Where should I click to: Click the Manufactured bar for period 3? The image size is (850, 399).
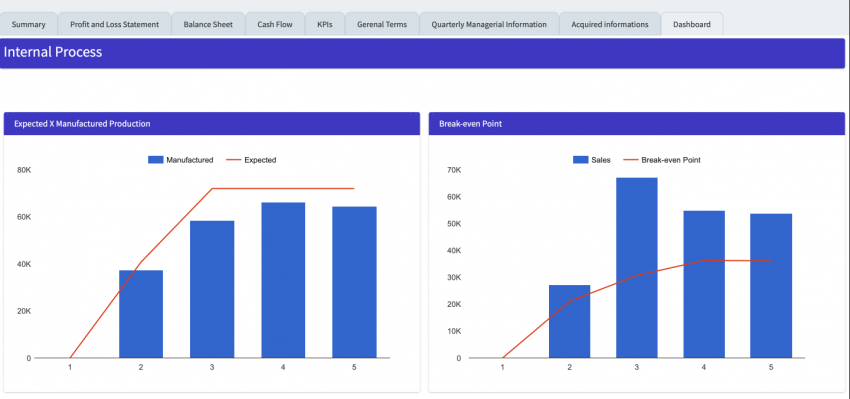pos(212,289)
